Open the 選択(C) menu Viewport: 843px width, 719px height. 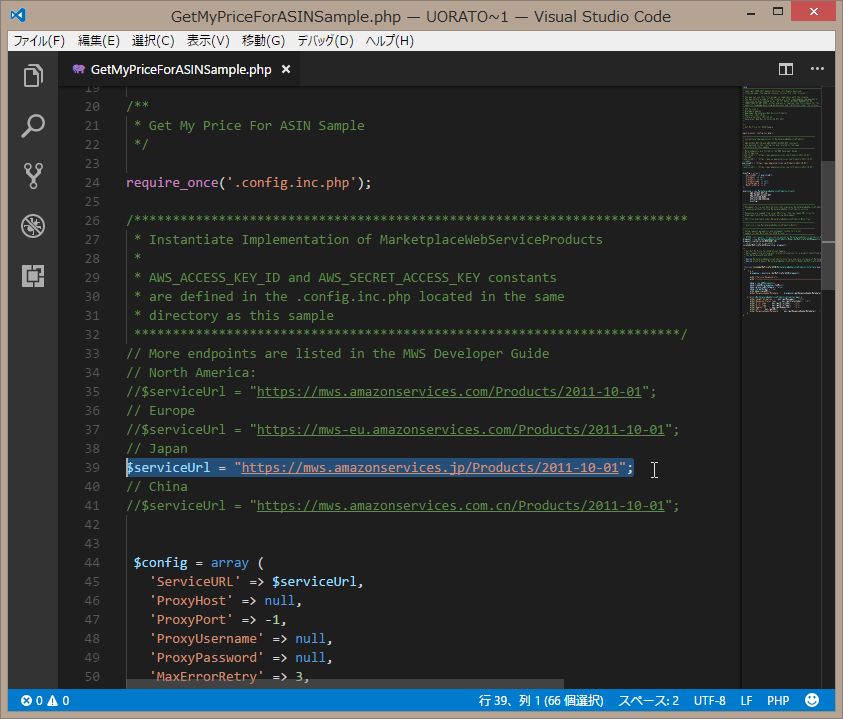click(153, 41)
